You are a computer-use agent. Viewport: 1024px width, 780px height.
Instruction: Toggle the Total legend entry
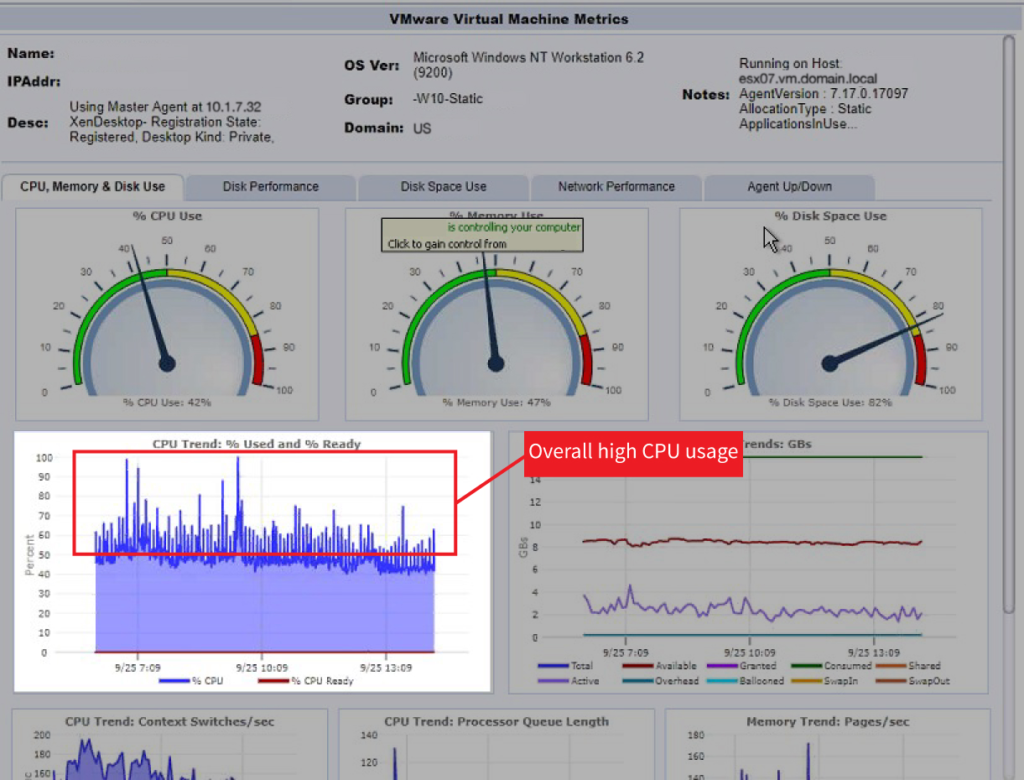(x=565, y=666)
